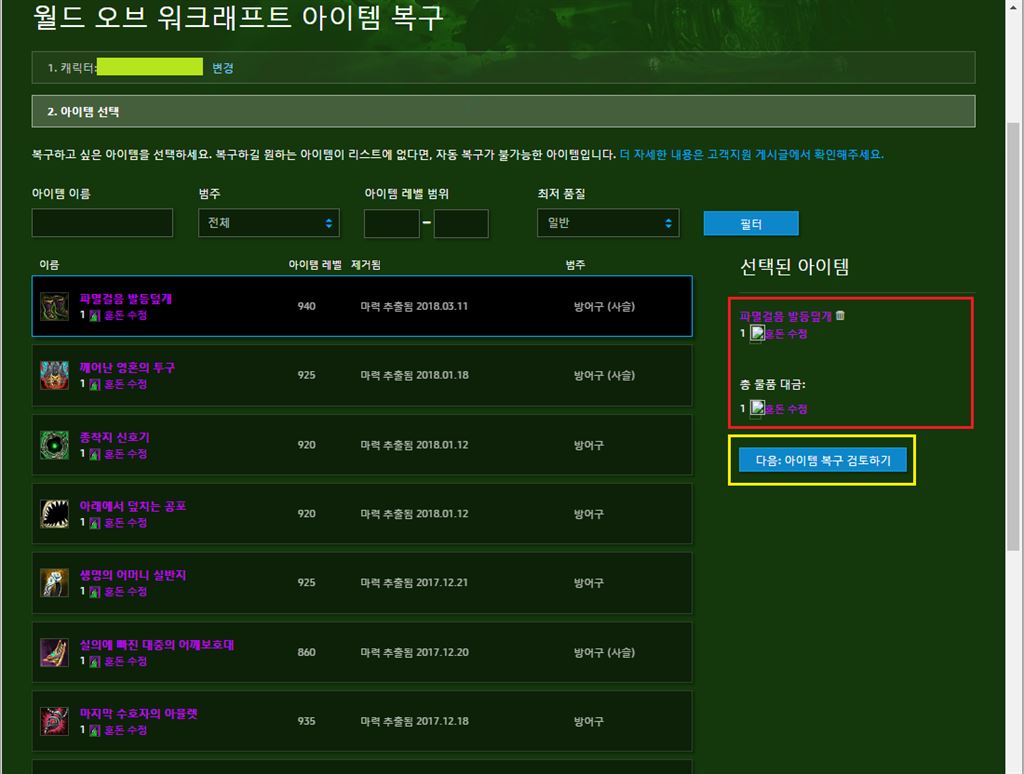Click the boots icon of 파멸걸음 발등덮개

coord(54,306)
